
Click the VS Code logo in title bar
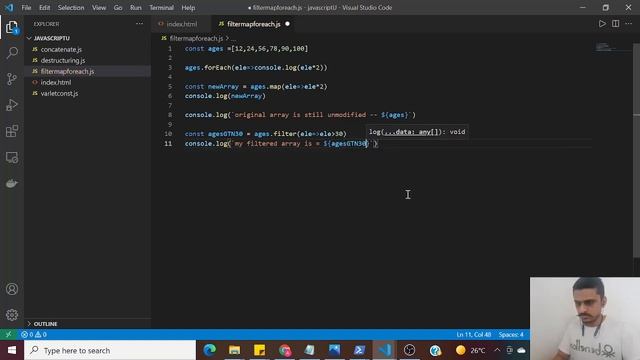coord(9,7)
